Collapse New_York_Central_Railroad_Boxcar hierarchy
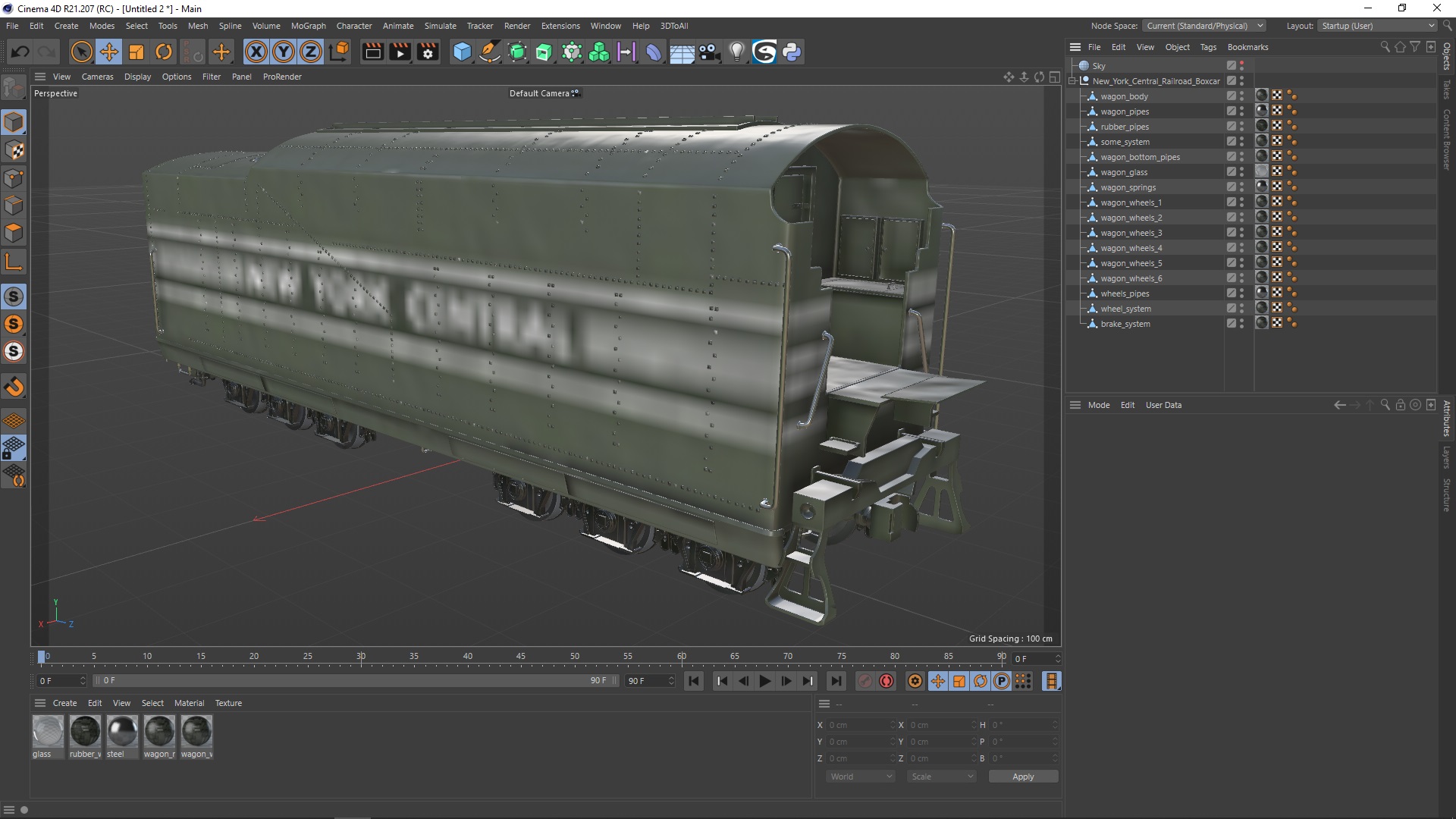Image resolution: width=1456 pixels, height=819 pixels. (1072, 81)
